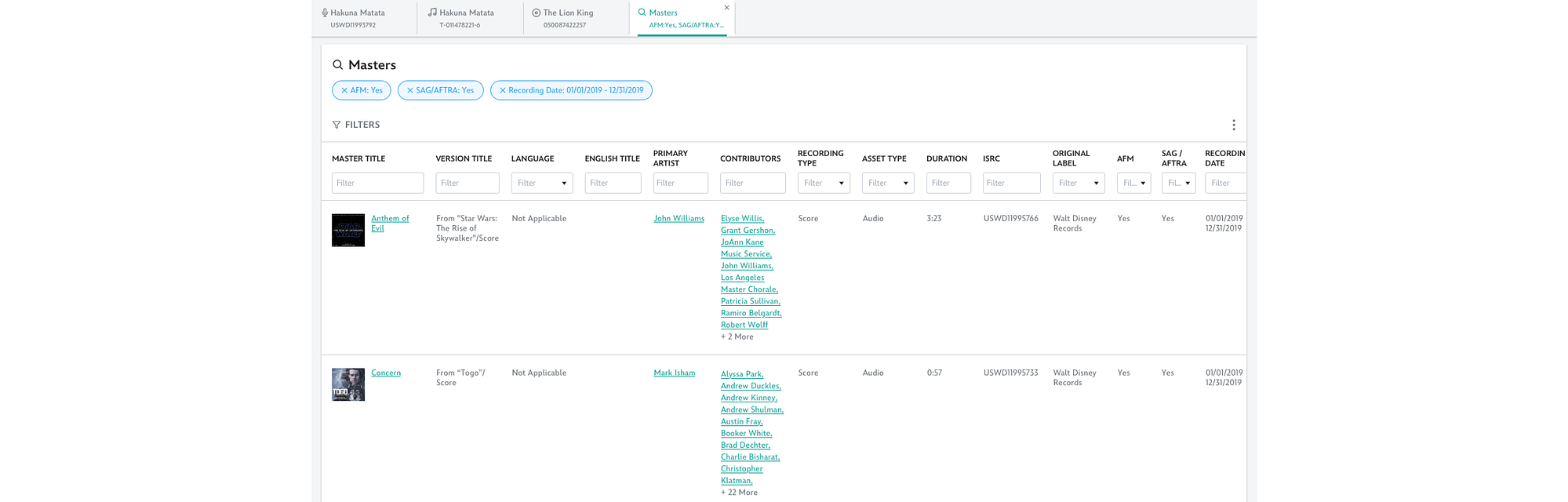Screen dimensions: 1568x502
Task: Sort by PRIMARY ARTIST column header
Action: (x=671, y=158)
